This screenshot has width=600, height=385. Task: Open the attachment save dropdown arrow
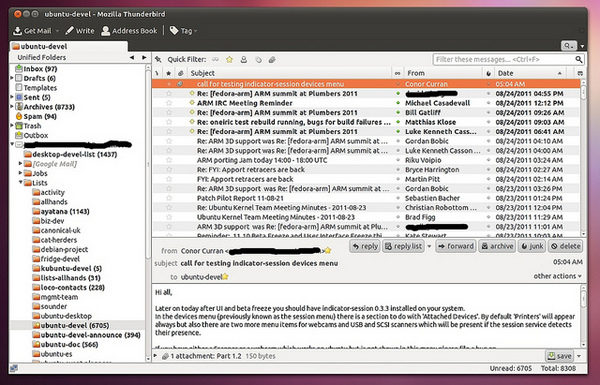[x=579, y=356]
